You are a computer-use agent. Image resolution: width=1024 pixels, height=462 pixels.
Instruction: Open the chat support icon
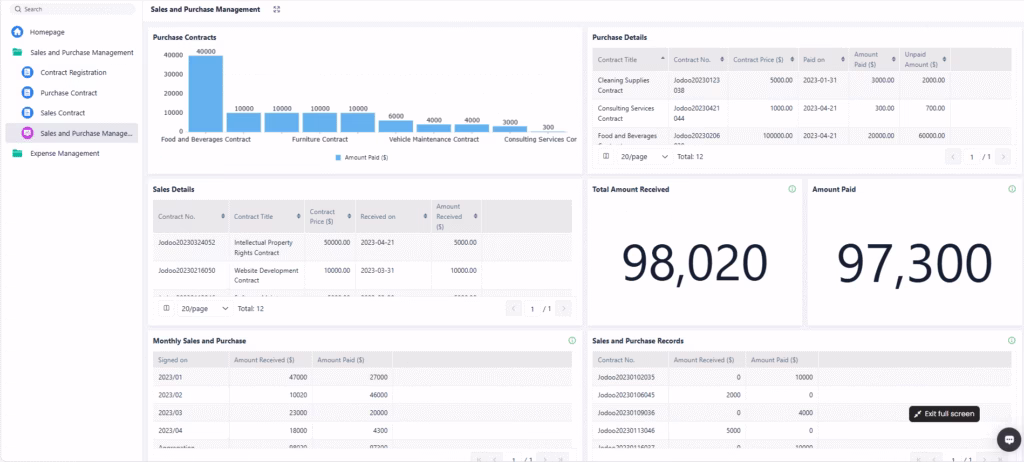1008,438
